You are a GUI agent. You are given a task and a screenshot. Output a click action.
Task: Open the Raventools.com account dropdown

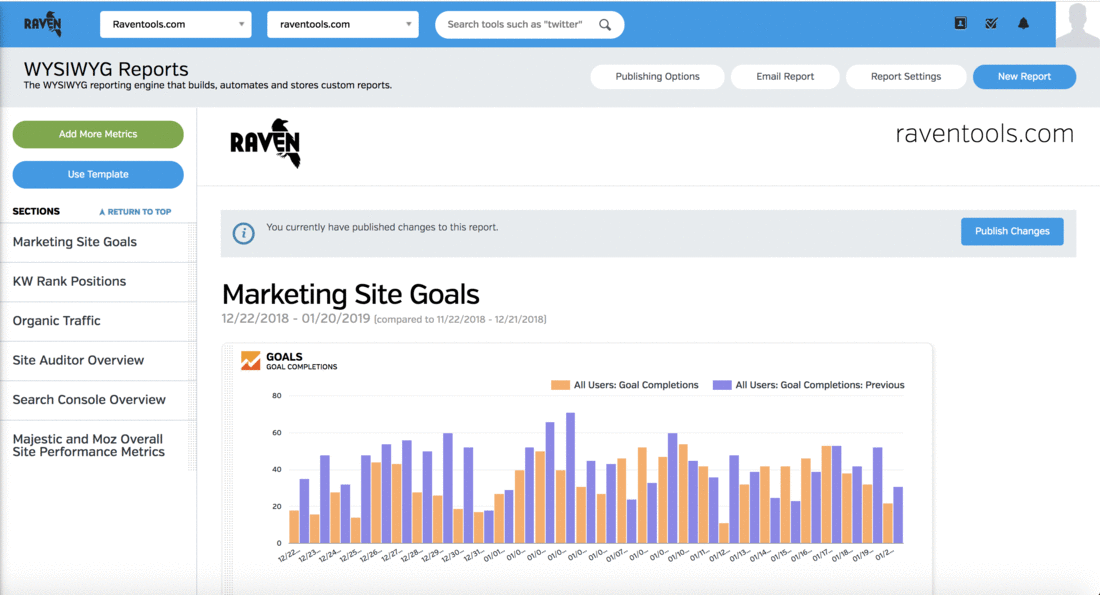(x=175, y=24)
